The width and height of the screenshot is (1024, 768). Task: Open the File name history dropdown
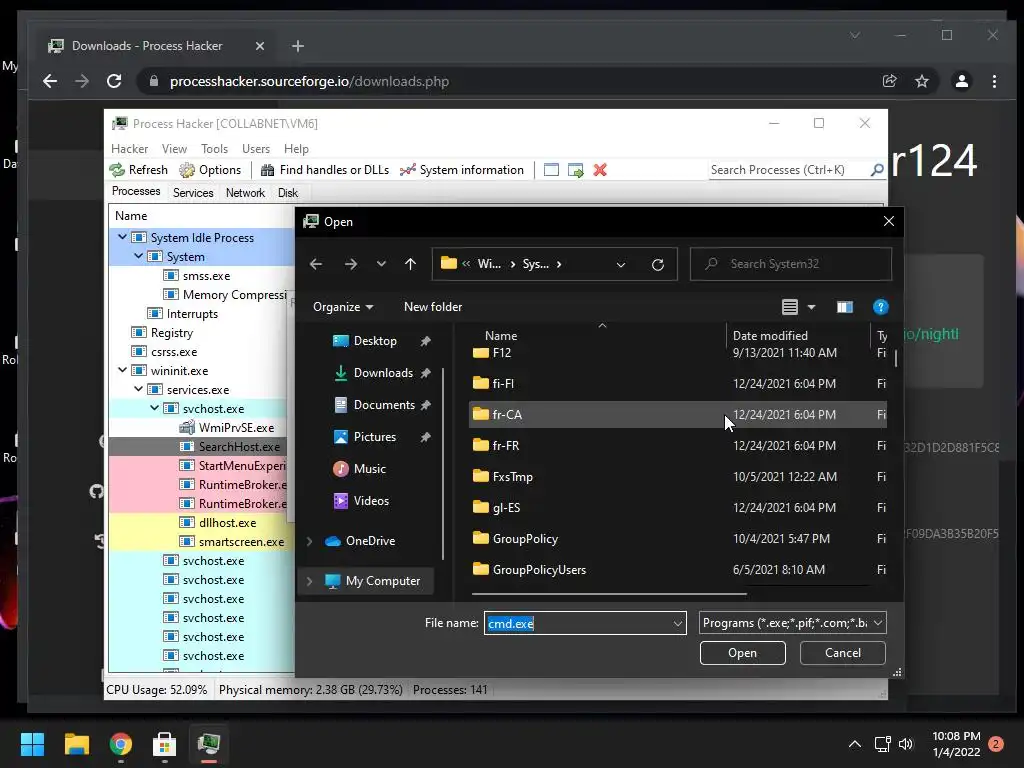point(678,624)
